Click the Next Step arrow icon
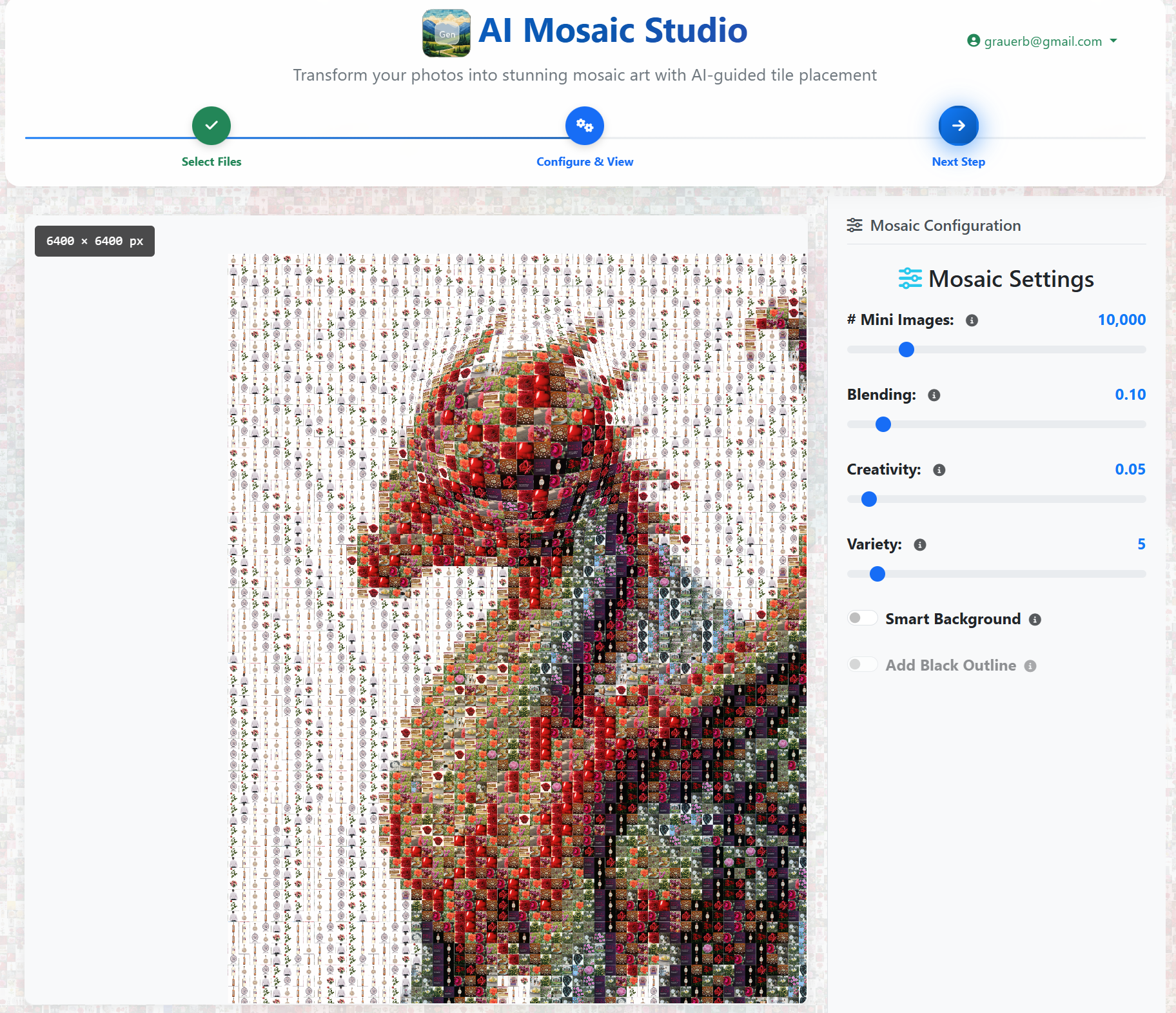 958,125
